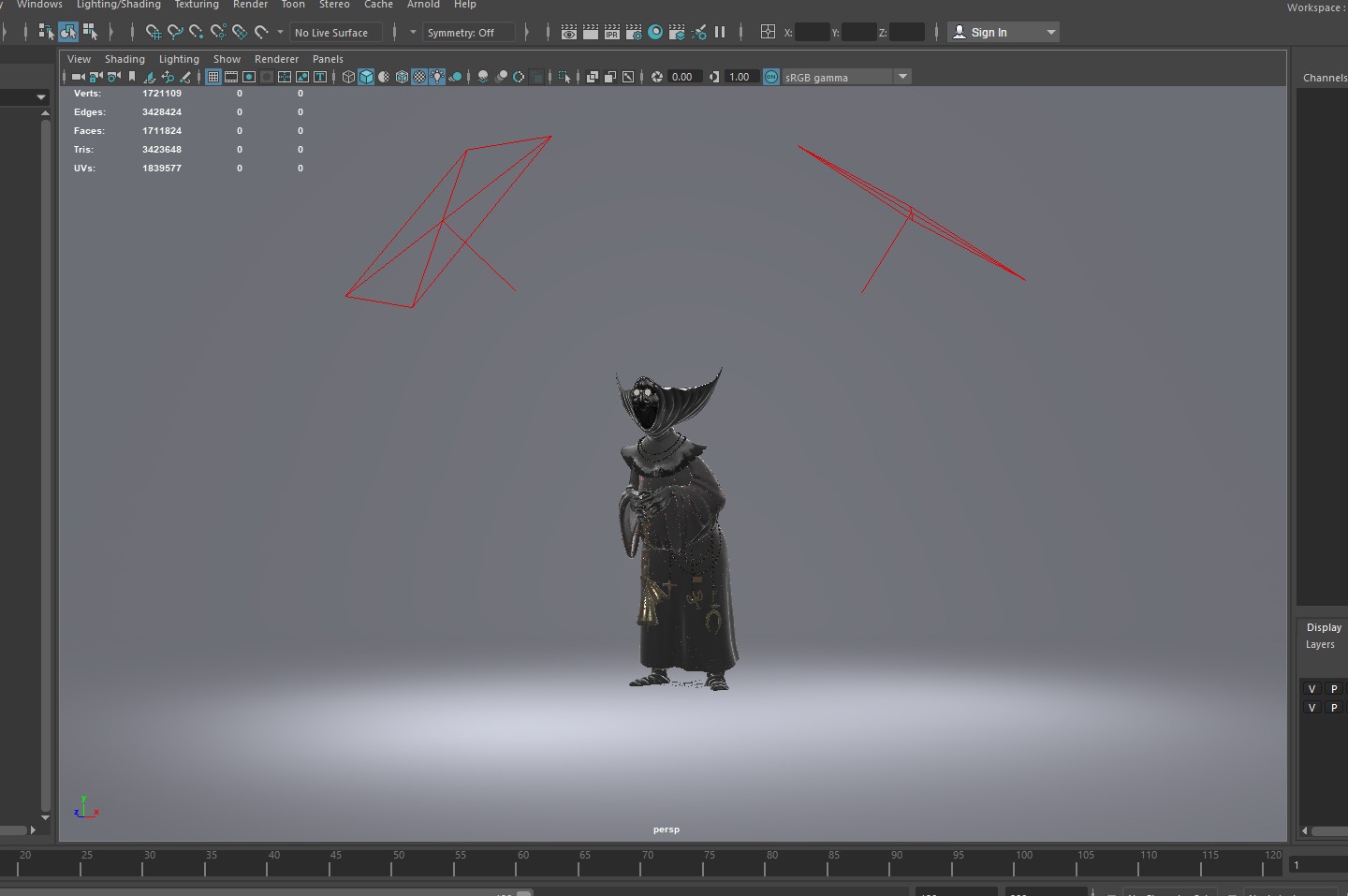Viewport: 1348px width, 896px height.
Task: Enable snap to points icon
Action: click(x=197, y=32)
